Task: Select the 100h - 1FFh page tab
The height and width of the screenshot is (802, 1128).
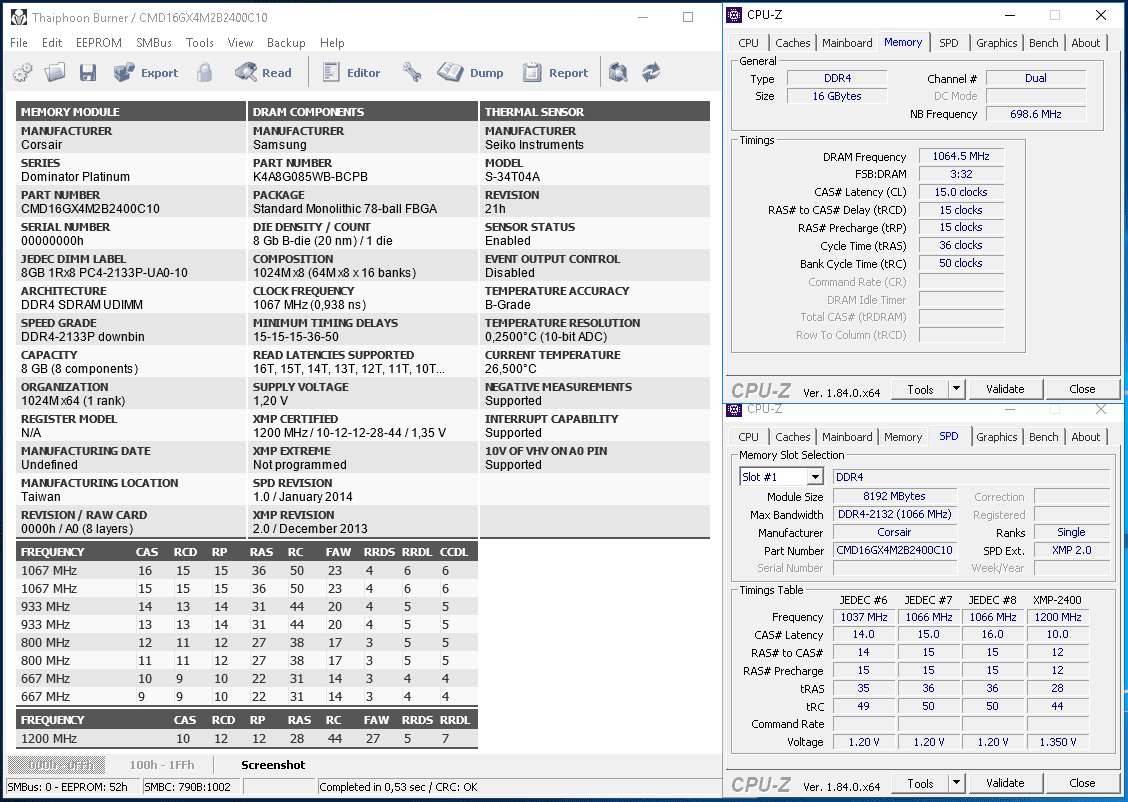Action: [x=162, y=765]
